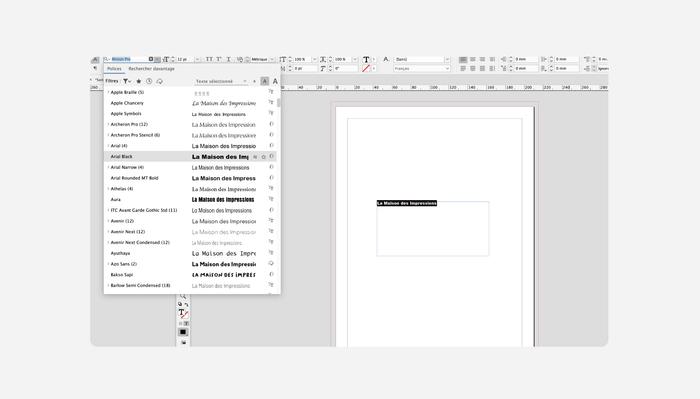
Task: Choose Arial Rounded MT Bold font
Action: tap(134, 178)
